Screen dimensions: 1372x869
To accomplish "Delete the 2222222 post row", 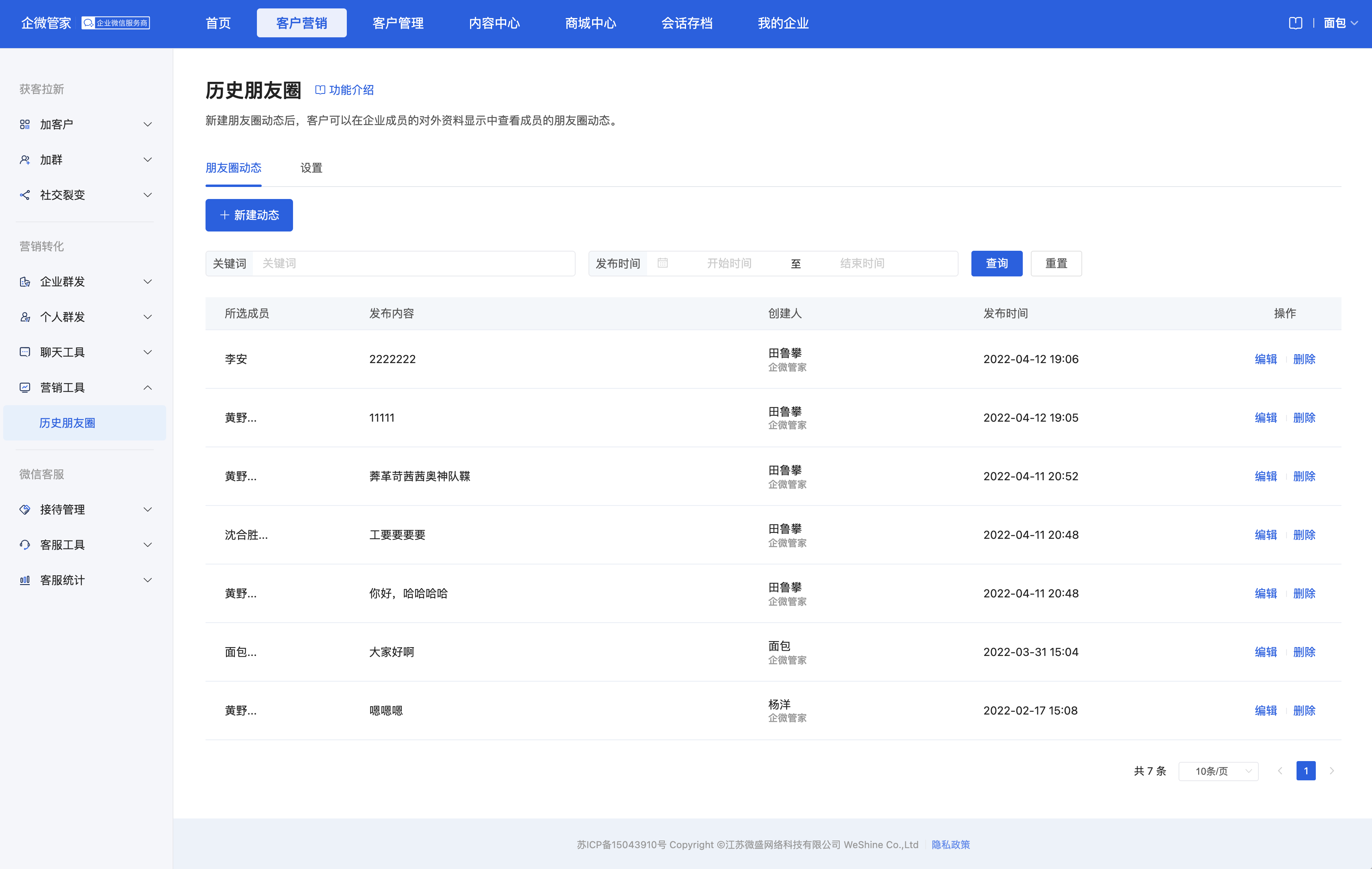I will (x=1304, y=359).
